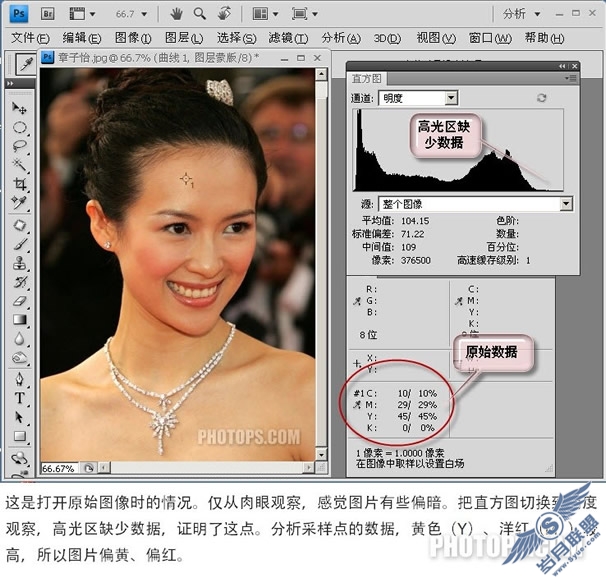Open the 图层(L) menu

tap(184, 38)
